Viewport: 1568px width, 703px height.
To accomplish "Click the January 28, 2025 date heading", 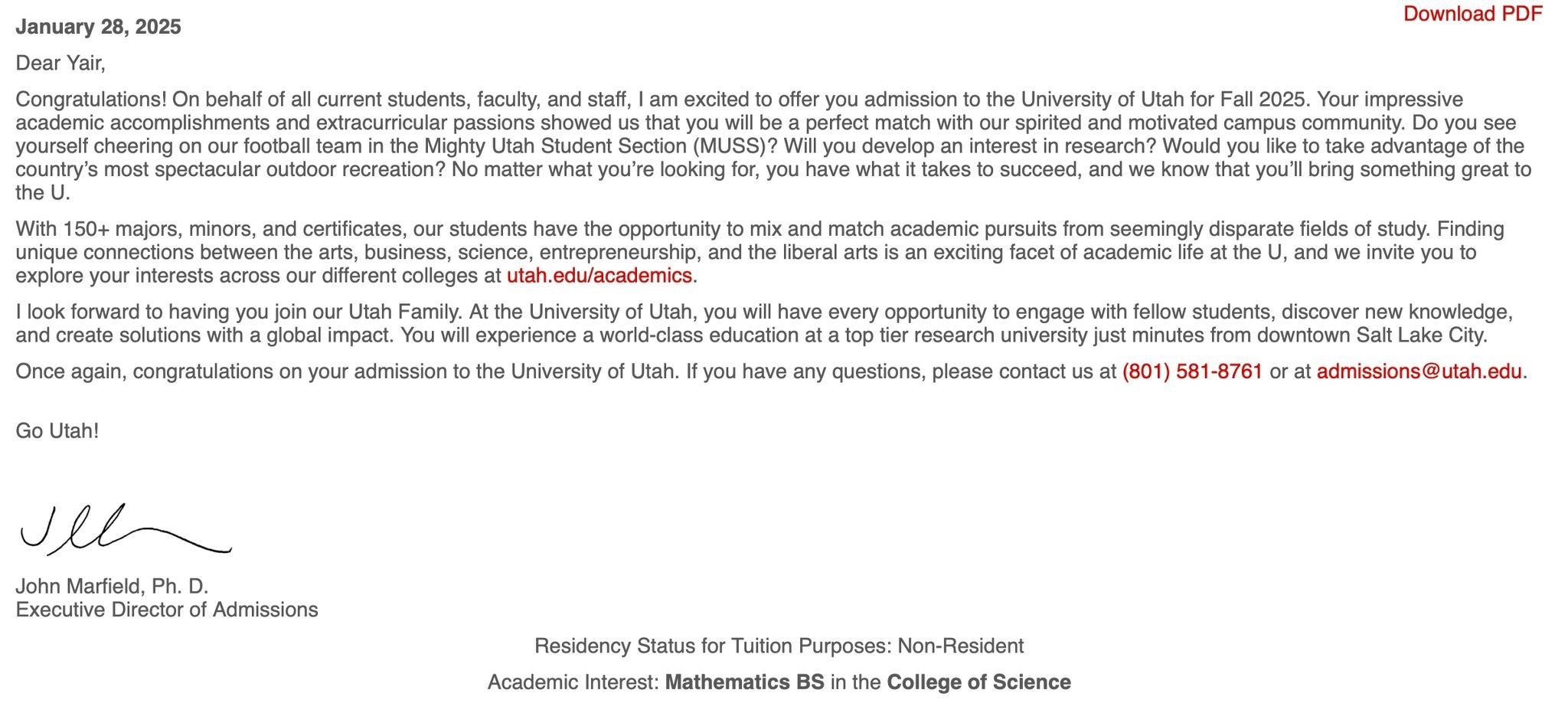I will [x=98, y=27].
